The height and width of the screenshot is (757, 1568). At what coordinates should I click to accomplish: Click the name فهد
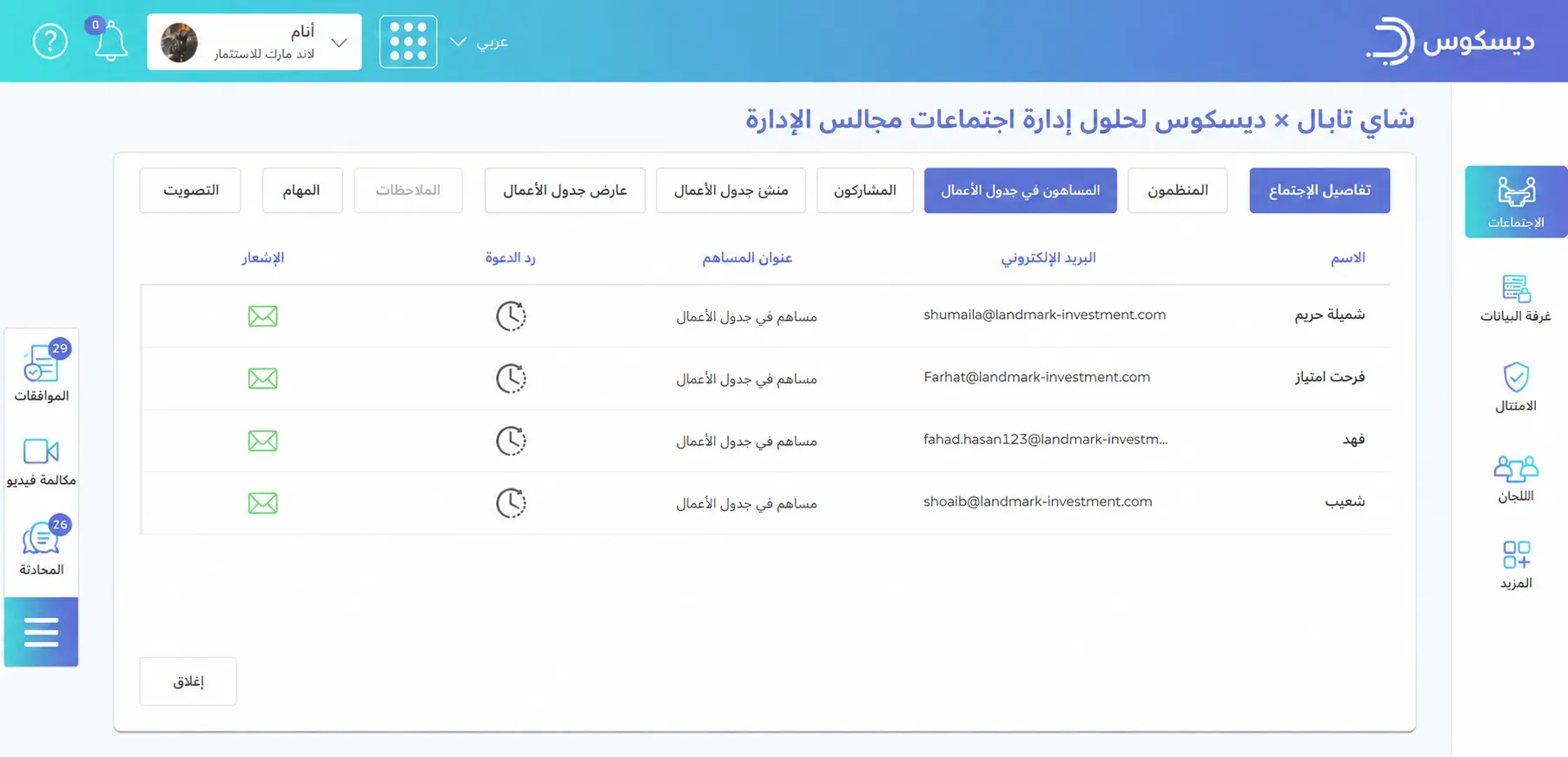(x=1353, y=440)
